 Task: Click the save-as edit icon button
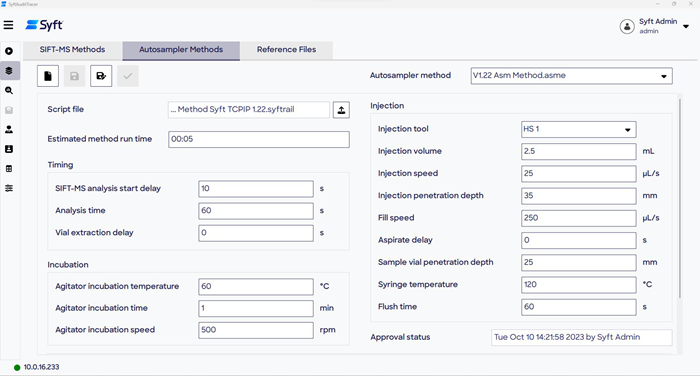[101, 76]
